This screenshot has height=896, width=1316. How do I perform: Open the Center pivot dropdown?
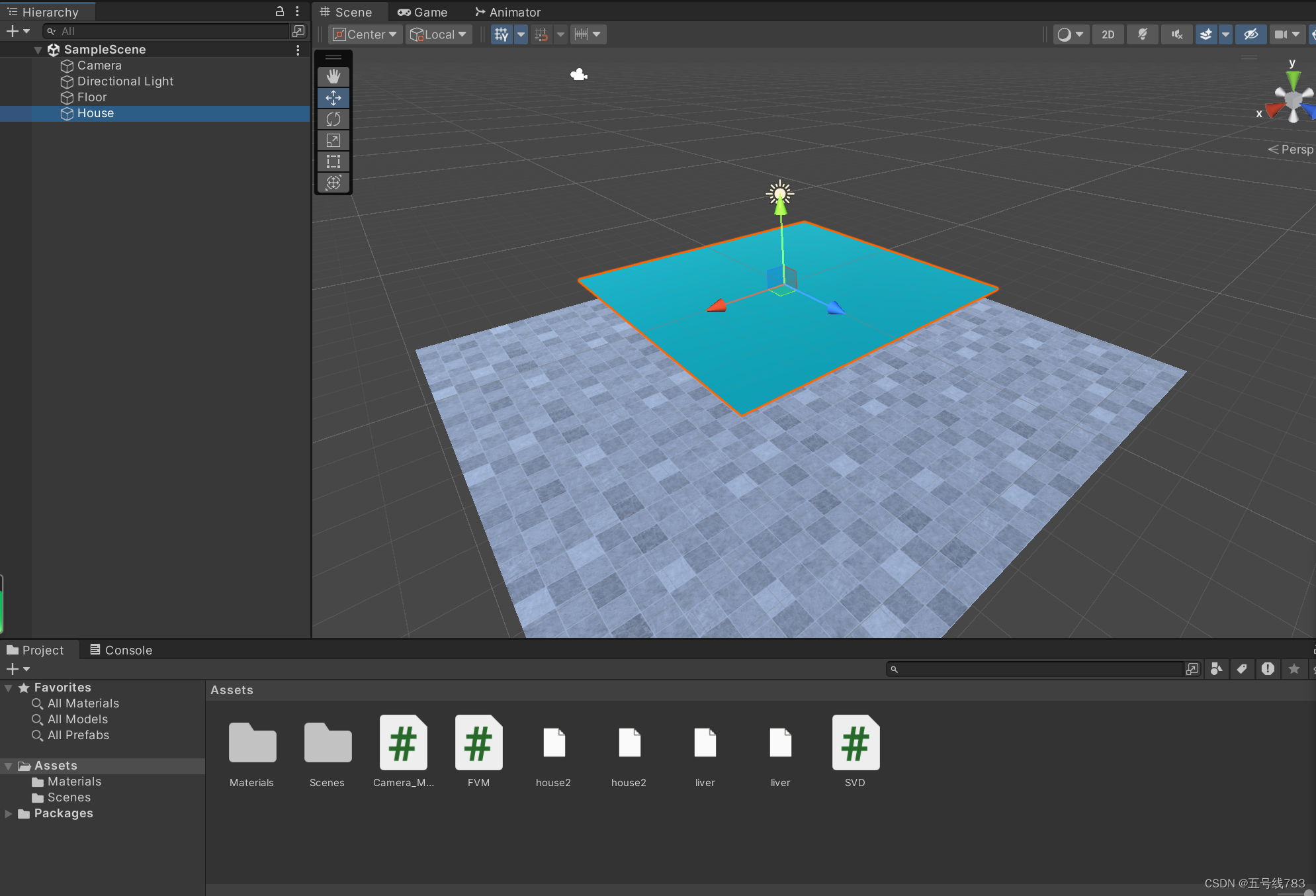[x=366, y=34]
